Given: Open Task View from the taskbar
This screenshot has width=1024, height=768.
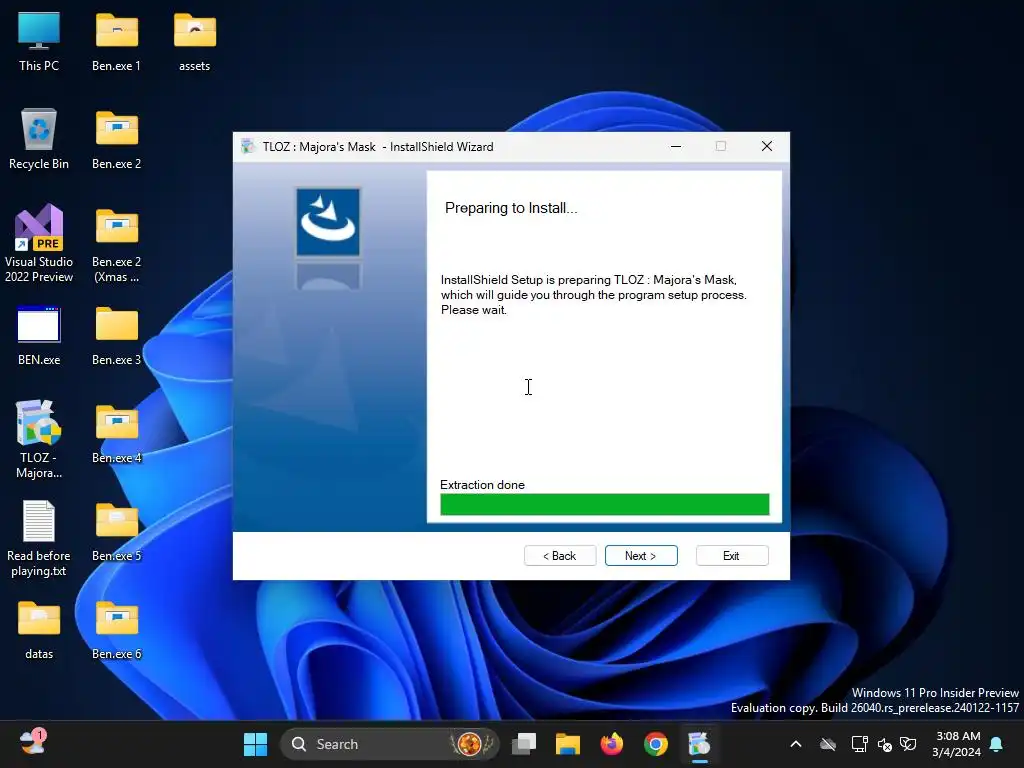Looking at the screenshot, I should 524,744.
